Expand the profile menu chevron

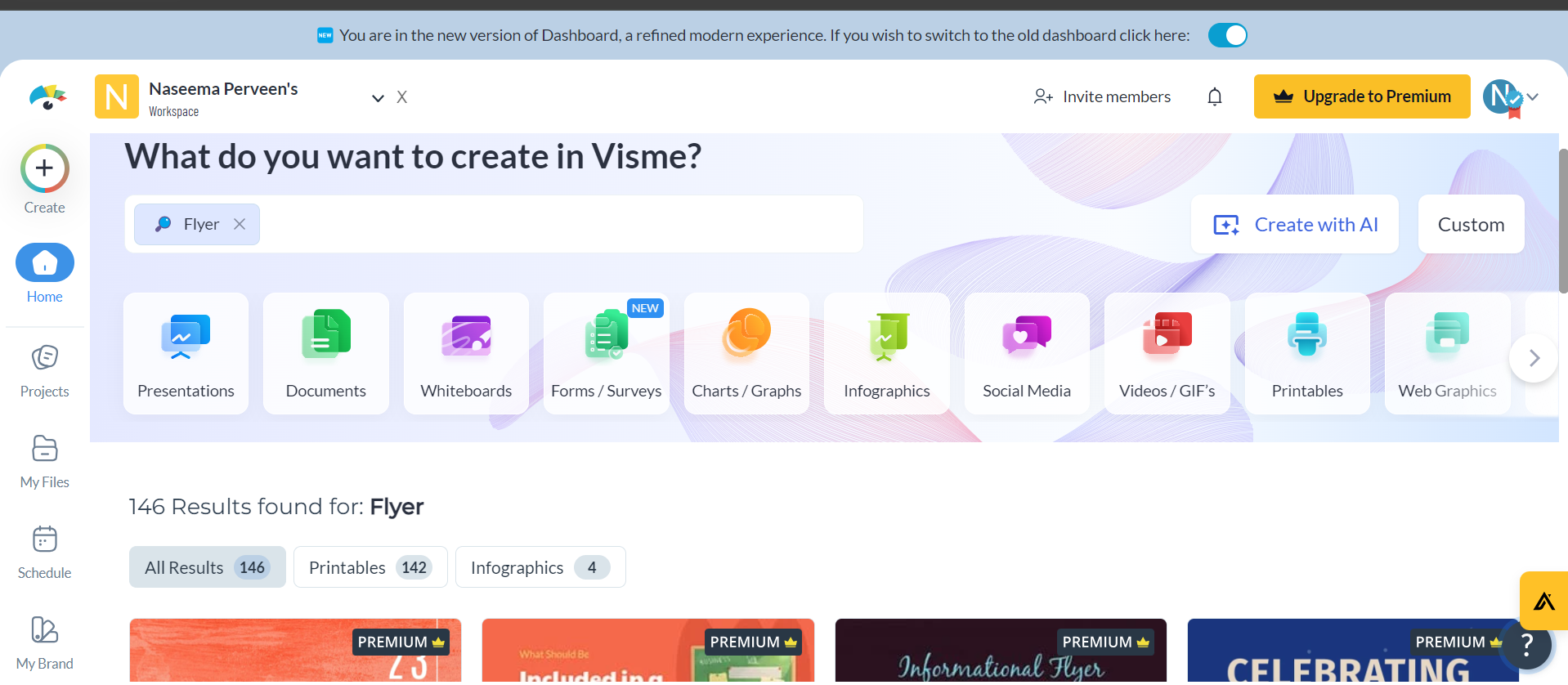[x=1533, y=96]
